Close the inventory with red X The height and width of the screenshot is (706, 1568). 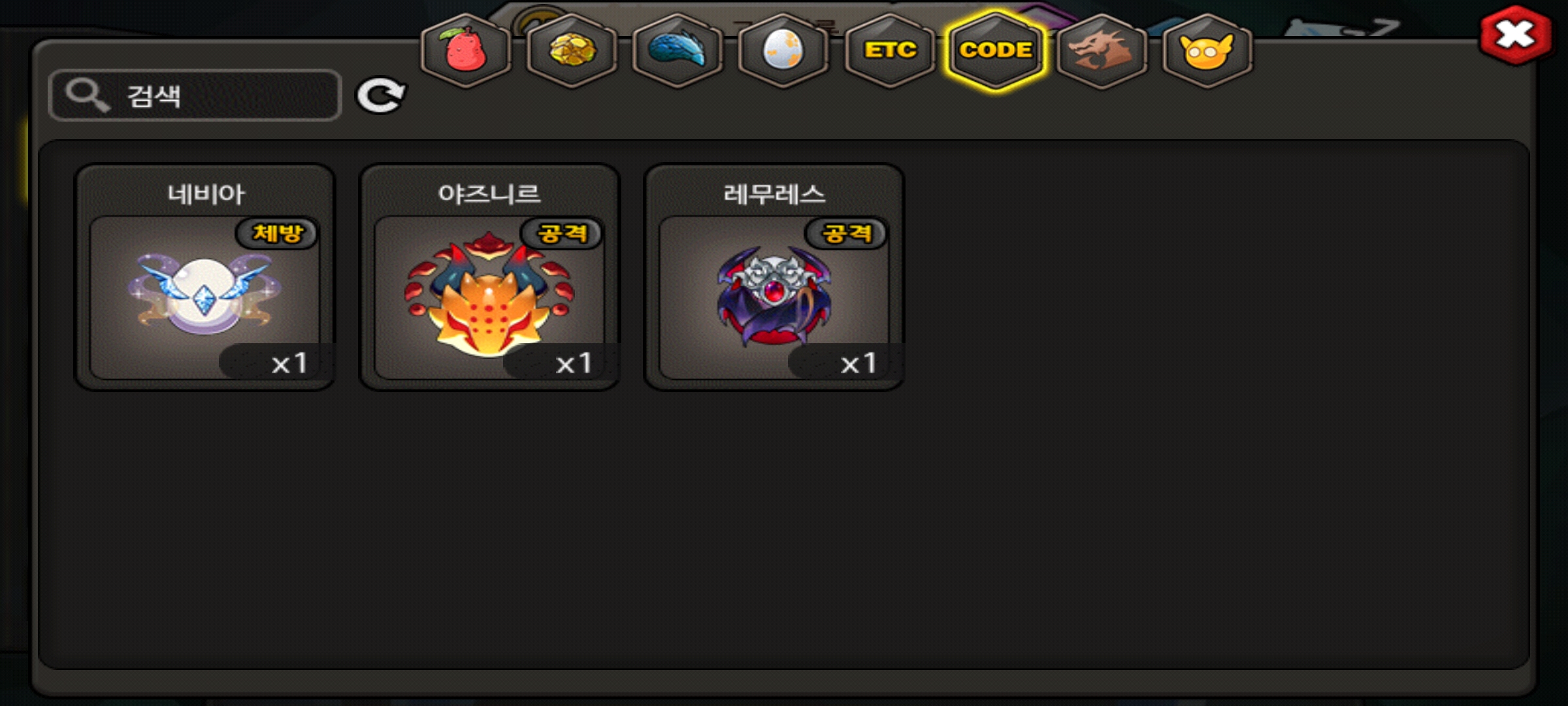[1515, 35]
